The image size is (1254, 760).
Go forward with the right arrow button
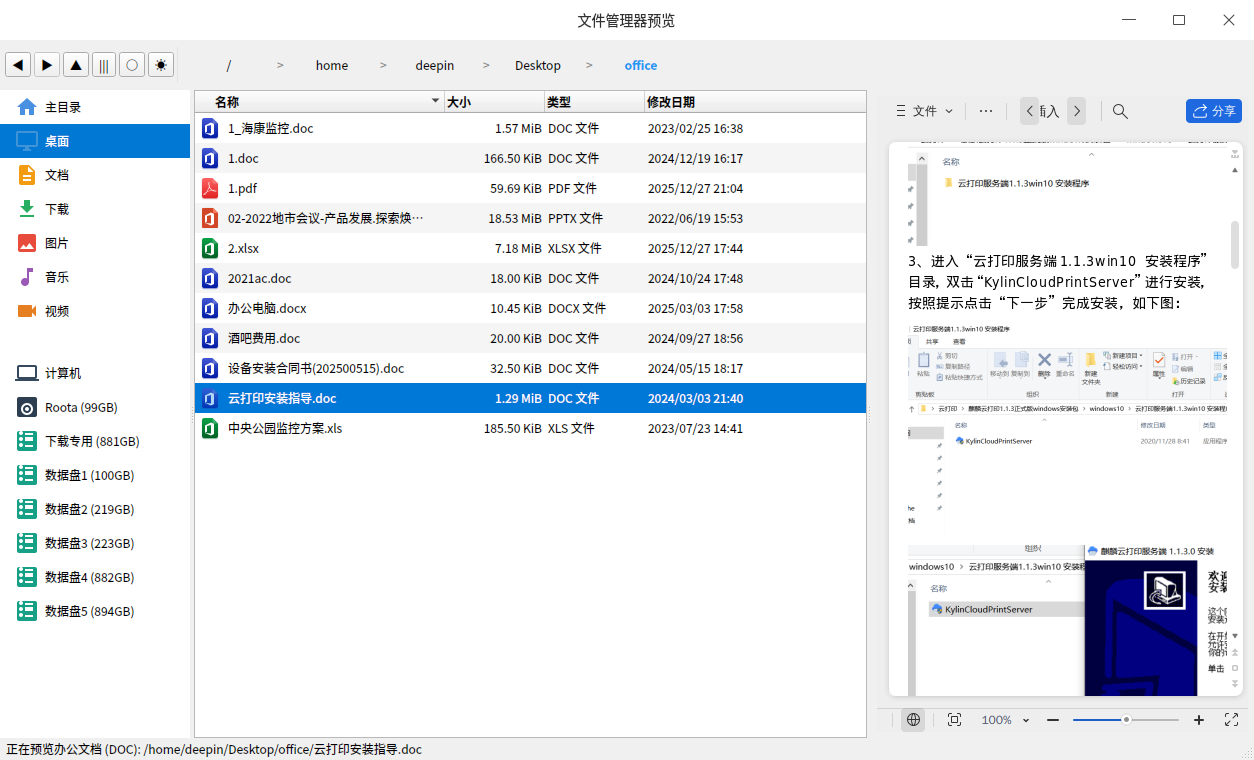(47, 65)
